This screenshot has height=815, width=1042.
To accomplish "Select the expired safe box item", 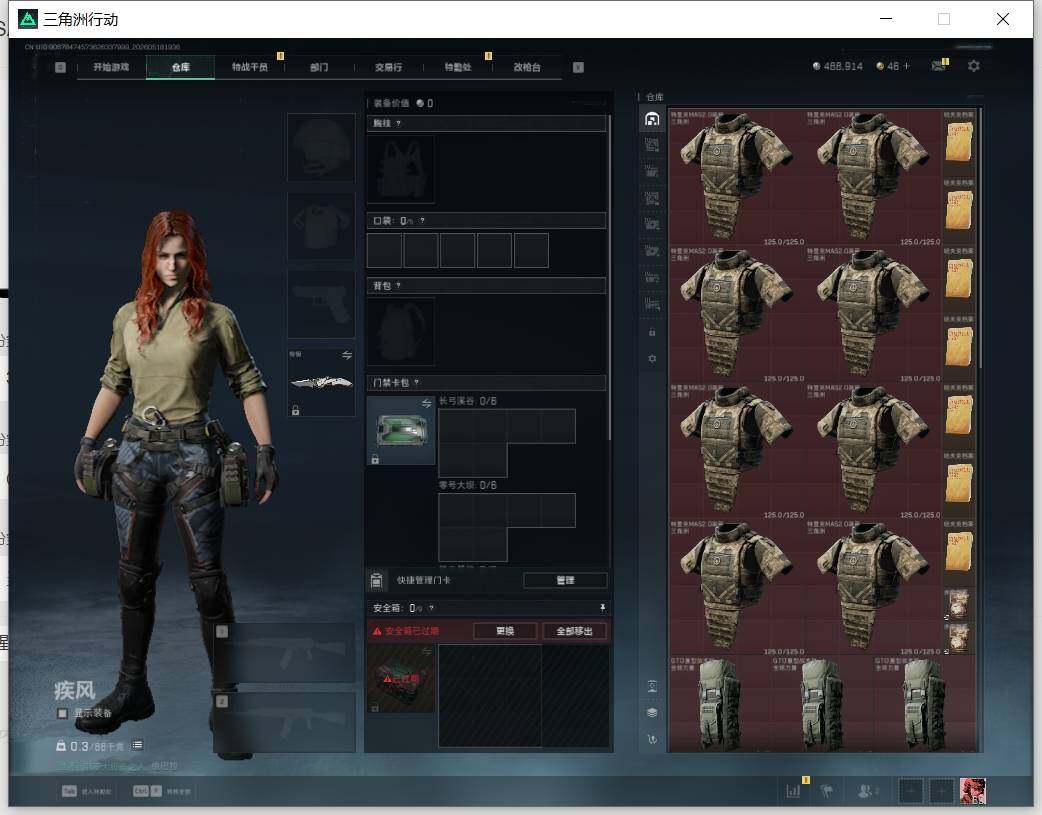I will point(401,679).
